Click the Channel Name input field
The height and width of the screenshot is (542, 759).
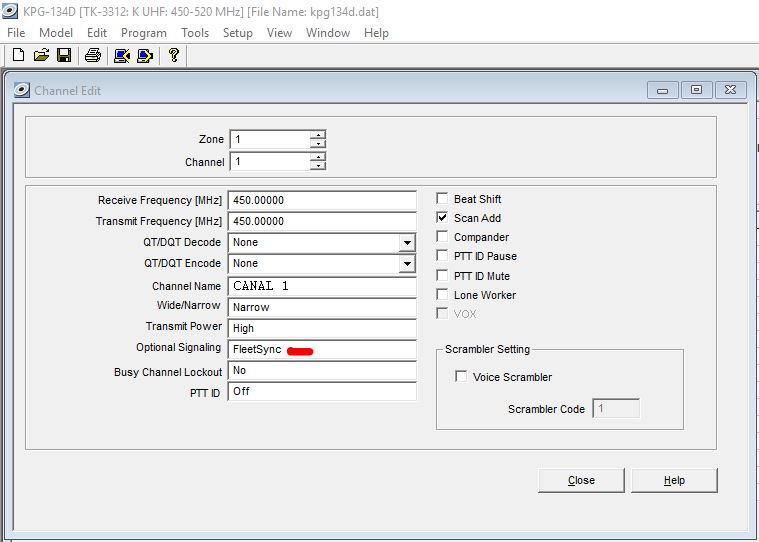tap(322, 286)
